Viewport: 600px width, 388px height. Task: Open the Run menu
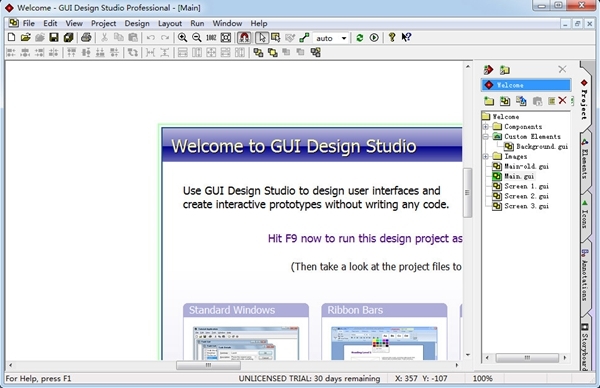coord(197,23)
